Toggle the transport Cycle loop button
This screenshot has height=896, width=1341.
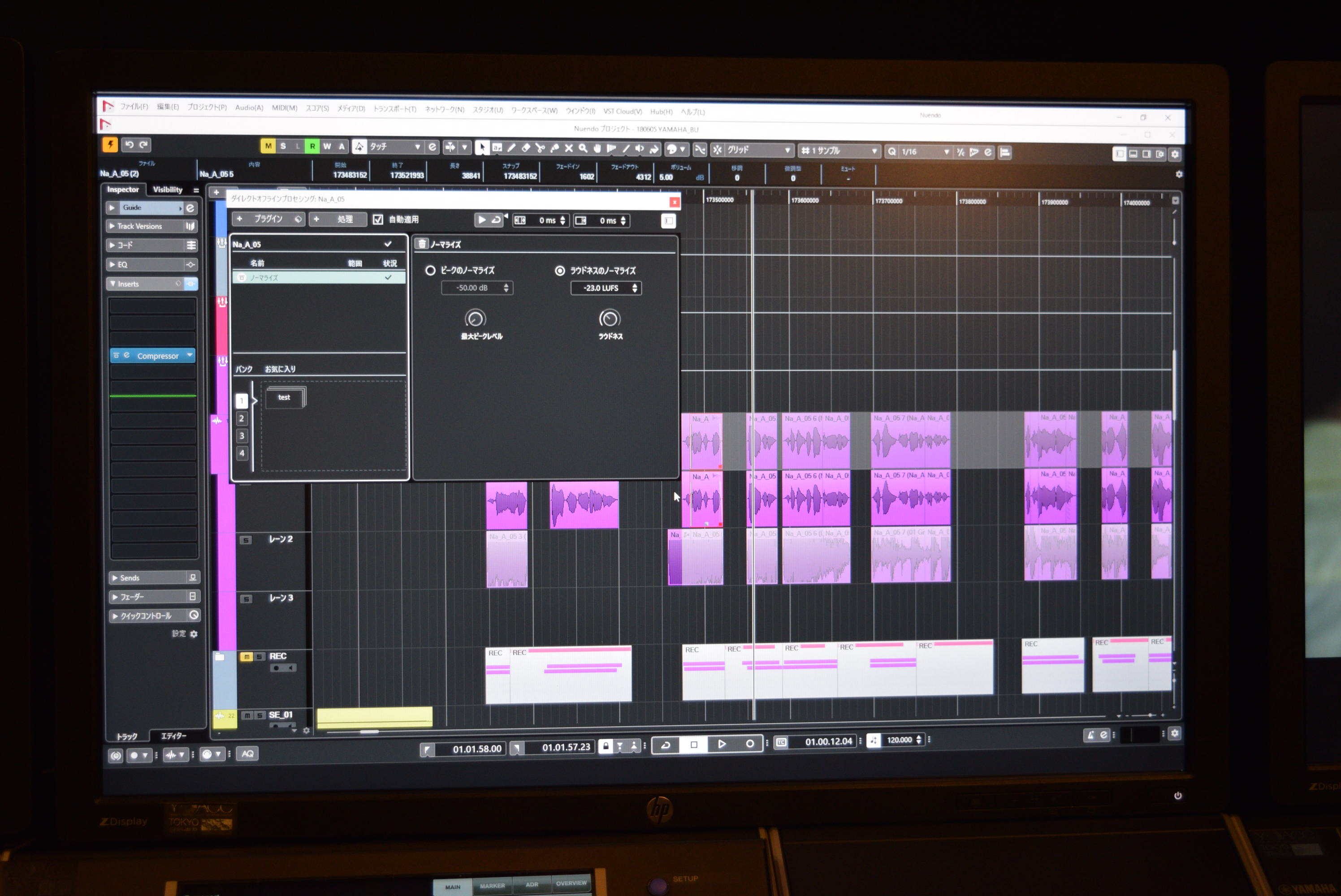[x=666, y=745]
